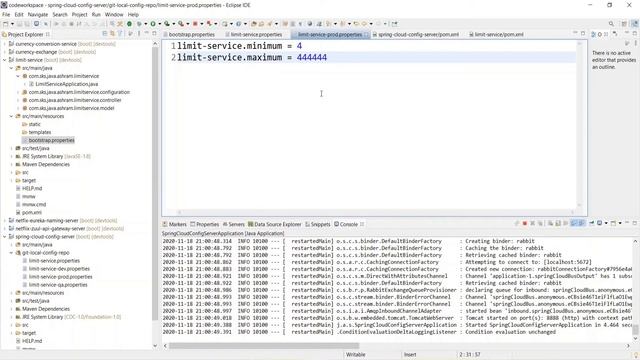Open the Help menu

133,14
